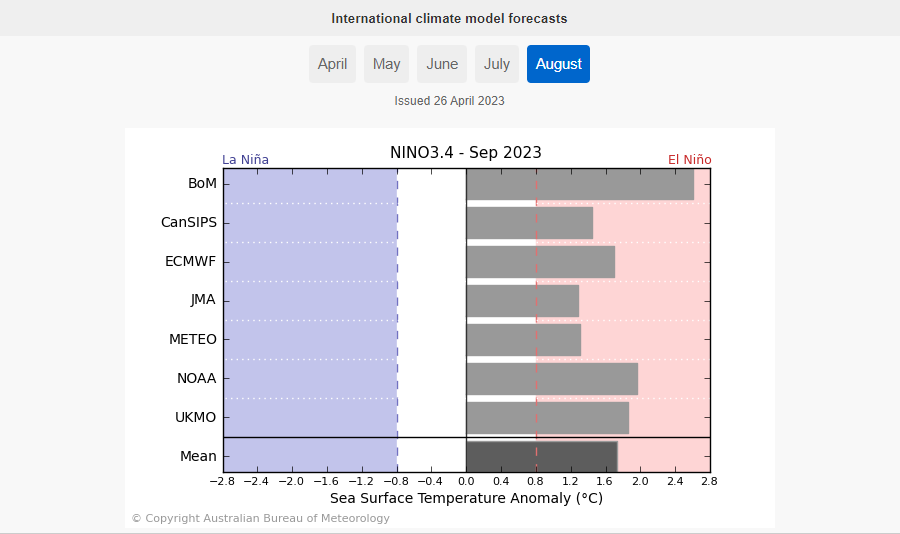The width and height of the screenshot is (900, 534).
Task: Click the NINO3.4 - Sep 2023 chart title
Action: coord(466,153)
